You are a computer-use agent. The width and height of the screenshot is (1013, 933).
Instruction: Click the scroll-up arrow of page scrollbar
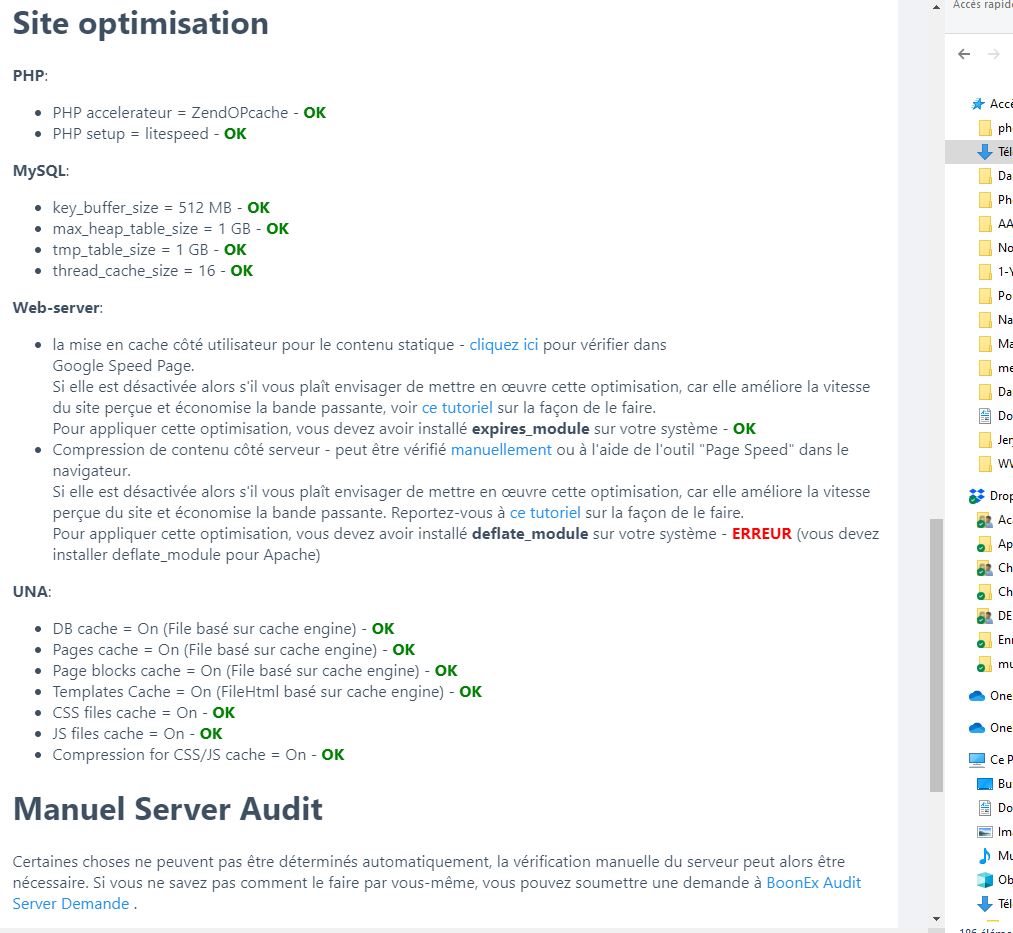pyautogui.click(x=936, y=8)
